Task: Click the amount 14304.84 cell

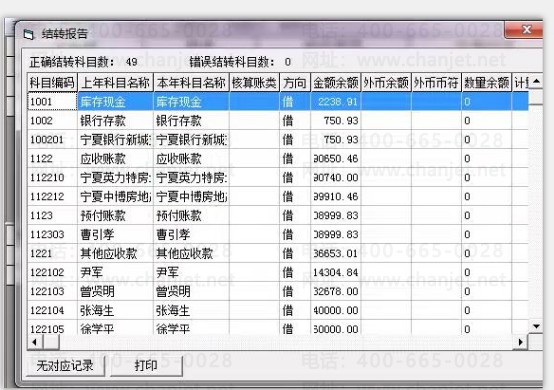Action: click(x=336, y=272)
